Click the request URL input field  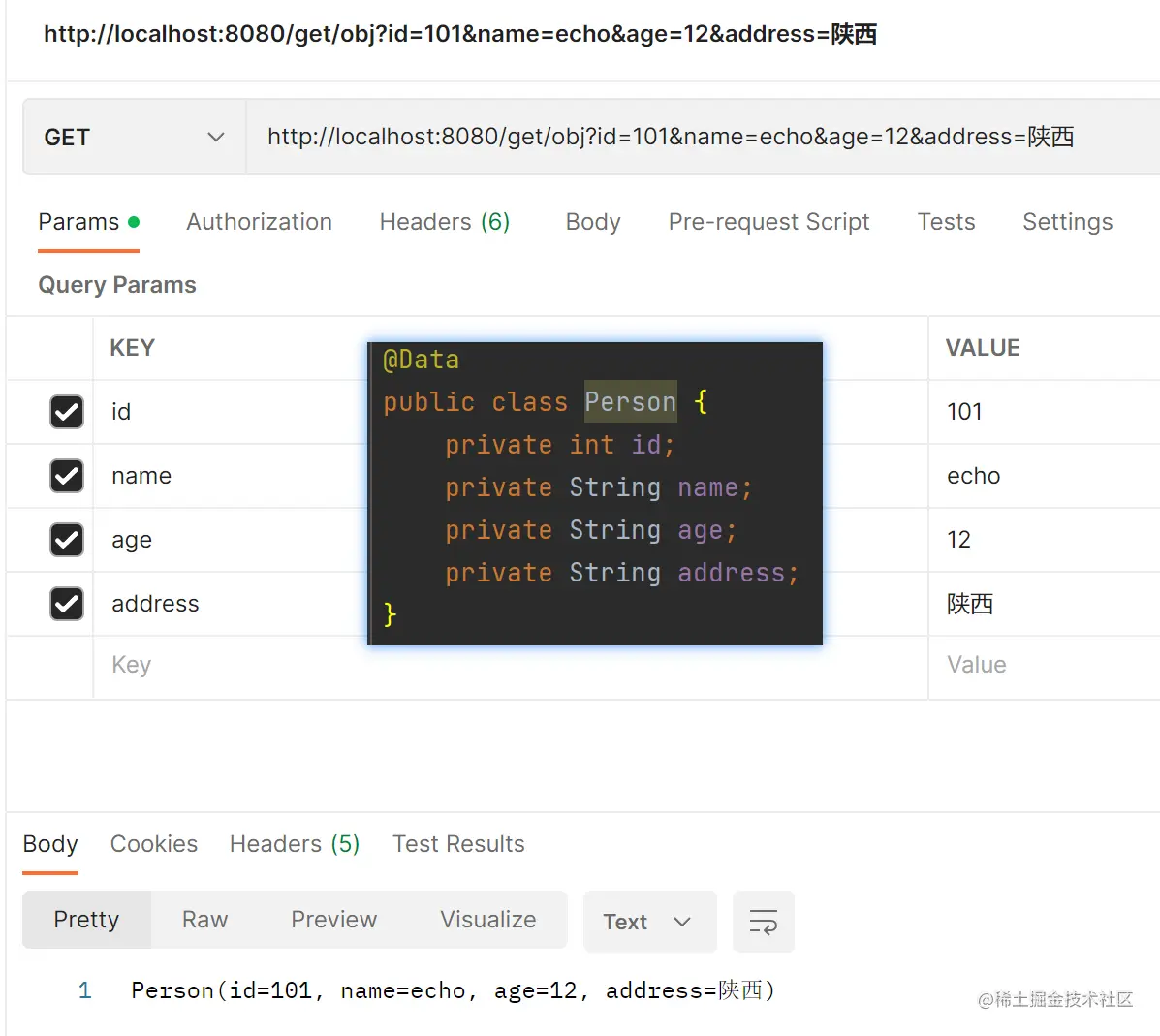point(703,137)
